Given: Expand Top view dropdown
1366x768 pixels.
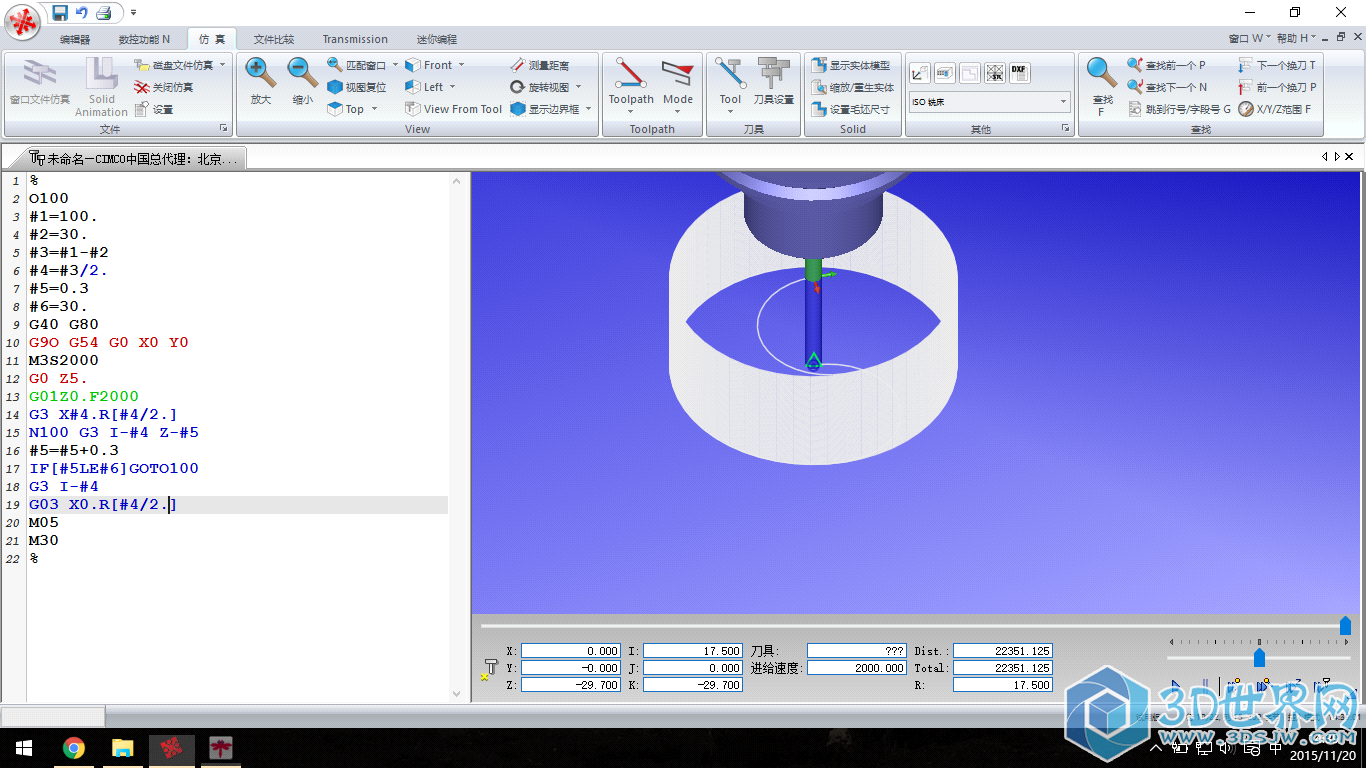Looking at the screenshot, I should click(x=374, y=109).
